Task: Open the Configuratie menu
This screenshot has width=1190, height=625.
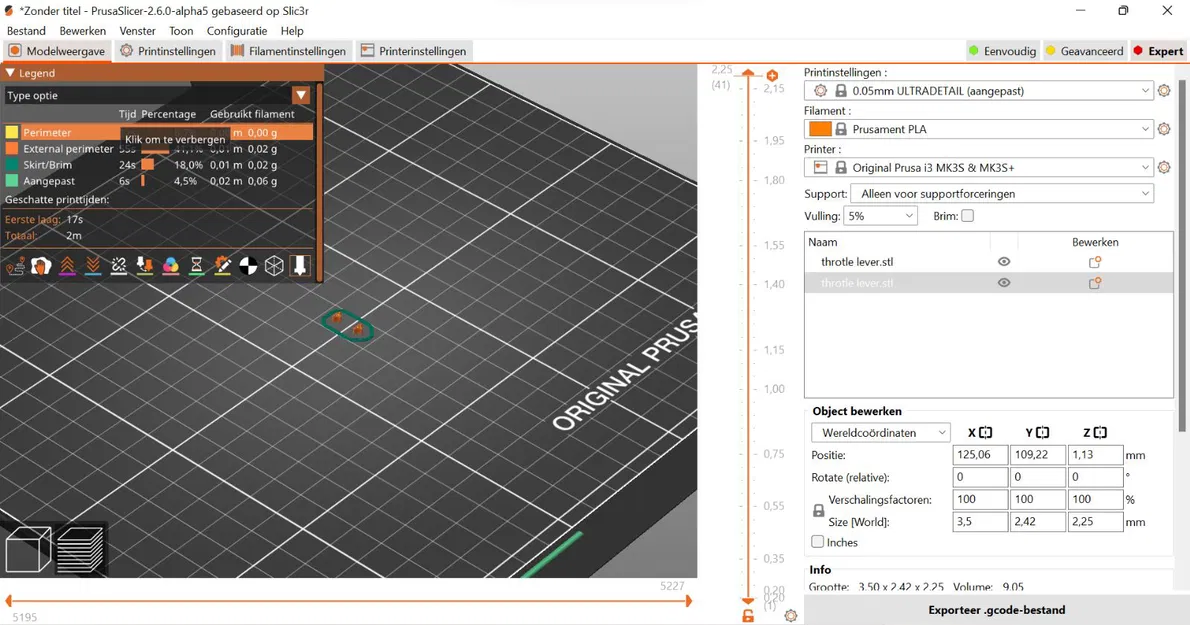Action: (x=237, y=31)
